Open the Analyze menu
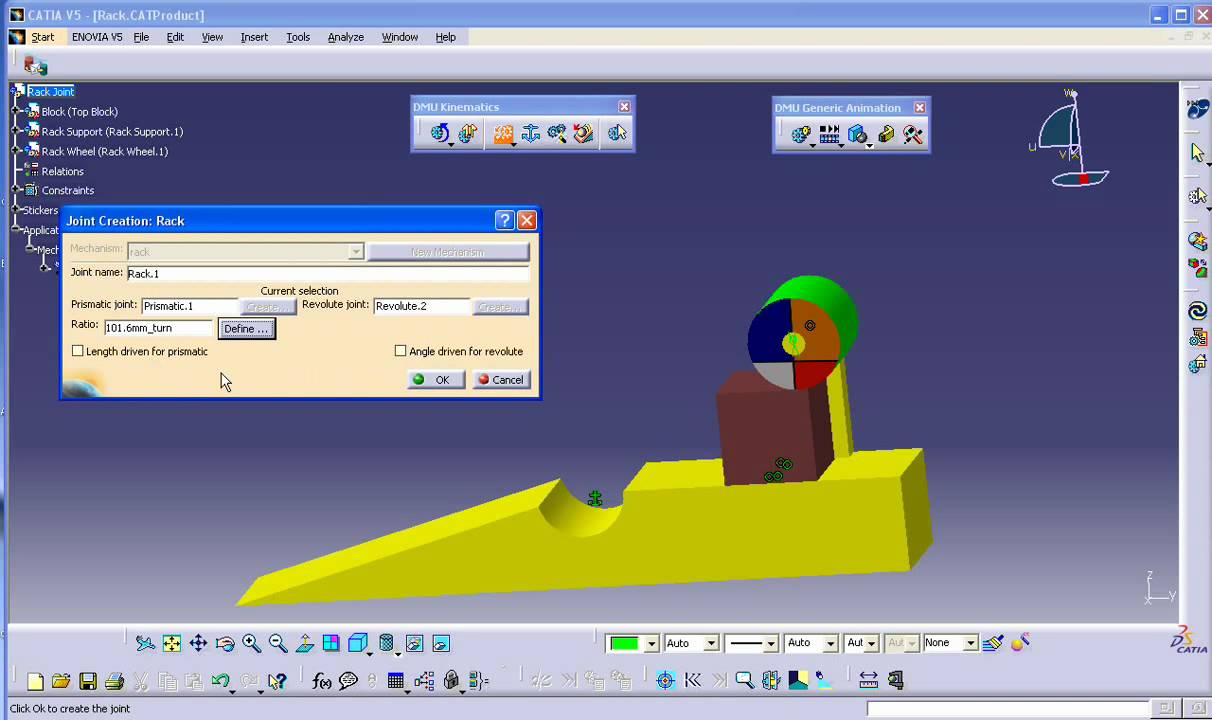 (346, 37)
